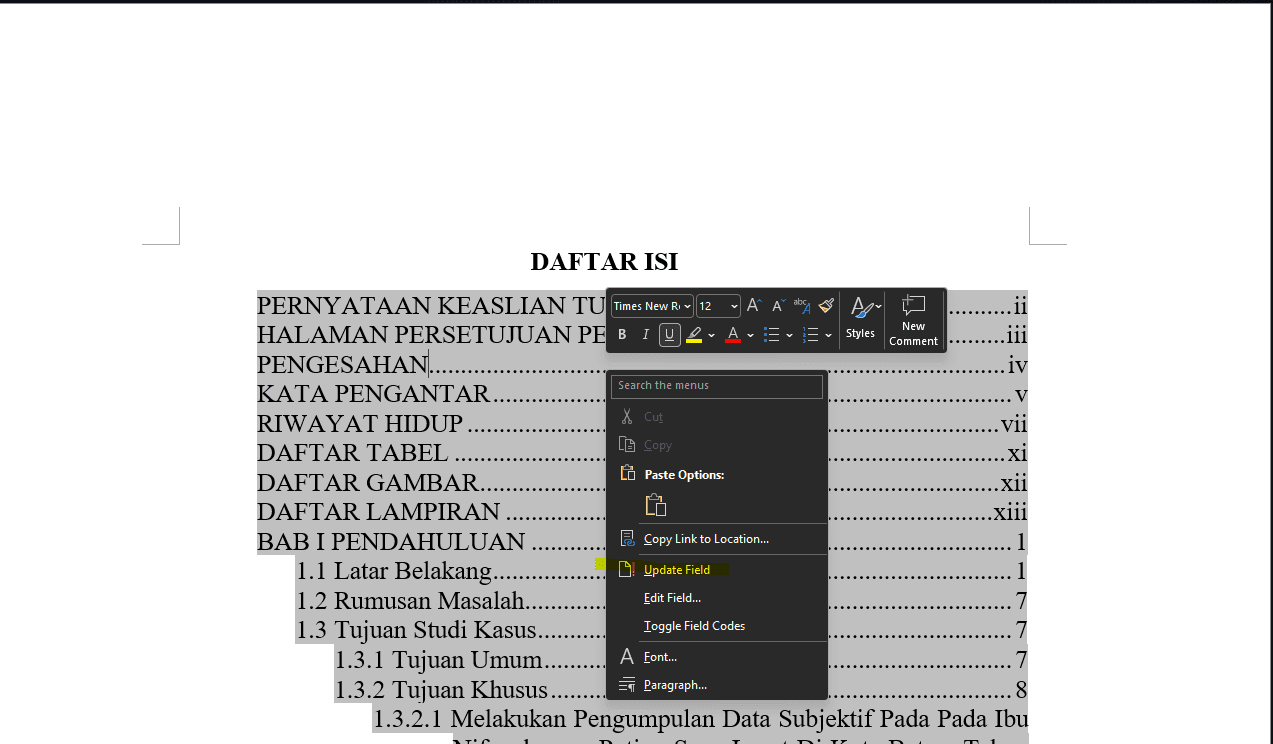This screenshot has width=1273, height=744.
Task: Open the Styles gallery in mini toolbar
Action: click(x=861, y=319)
